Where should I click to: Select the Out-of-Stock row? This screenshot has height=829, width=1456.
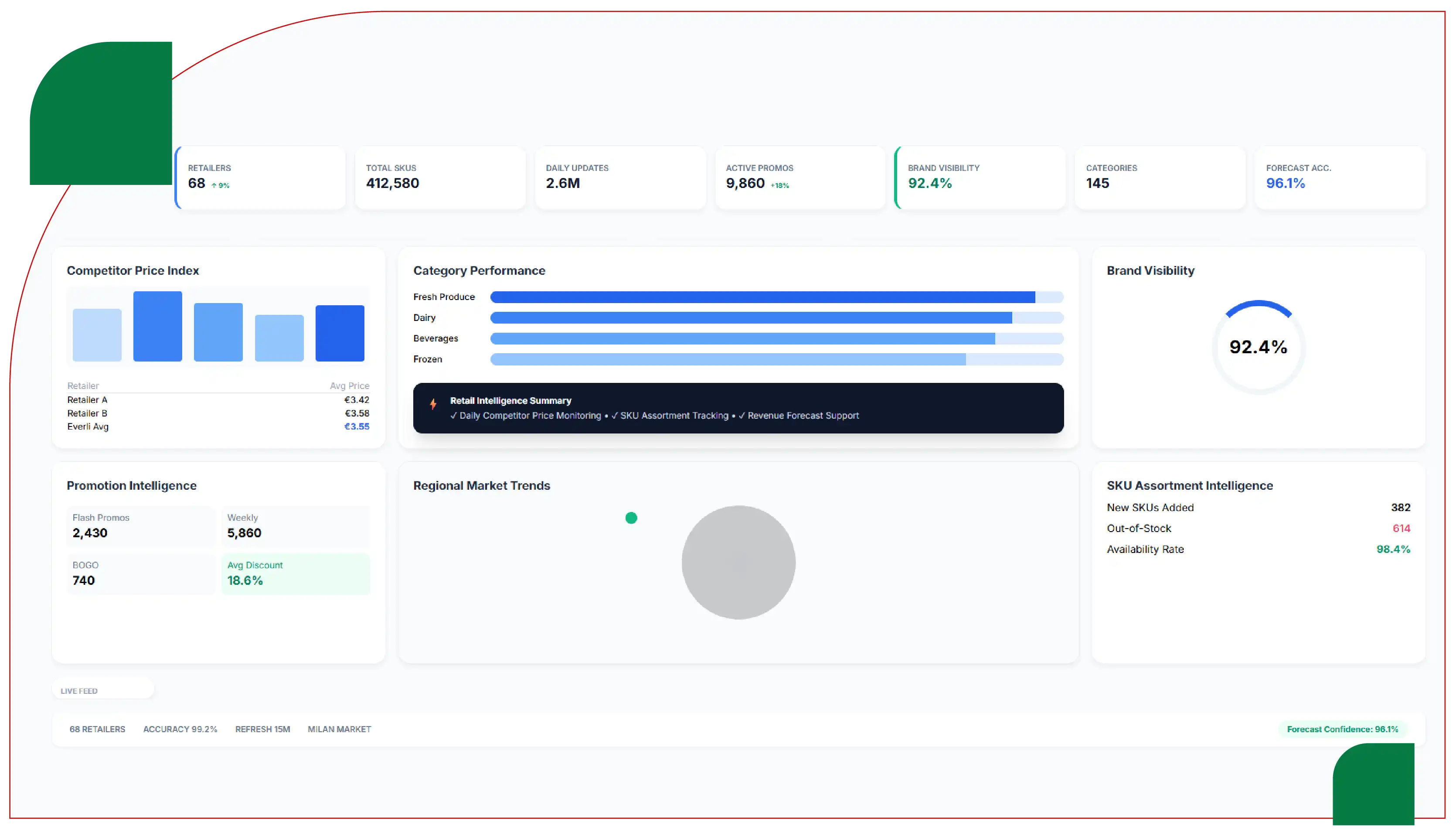pyautogui.click(x=1259, y=529)
